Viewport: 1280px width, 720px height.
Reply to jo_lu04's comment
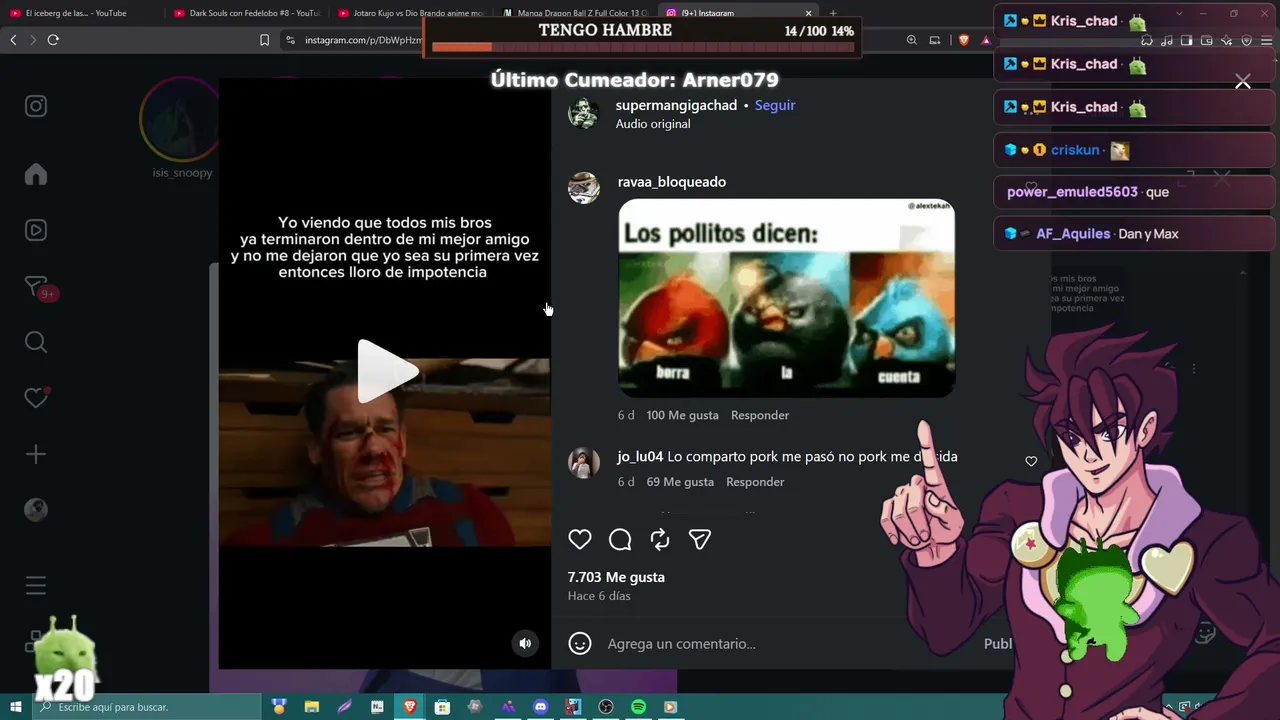tap(755, 482)
